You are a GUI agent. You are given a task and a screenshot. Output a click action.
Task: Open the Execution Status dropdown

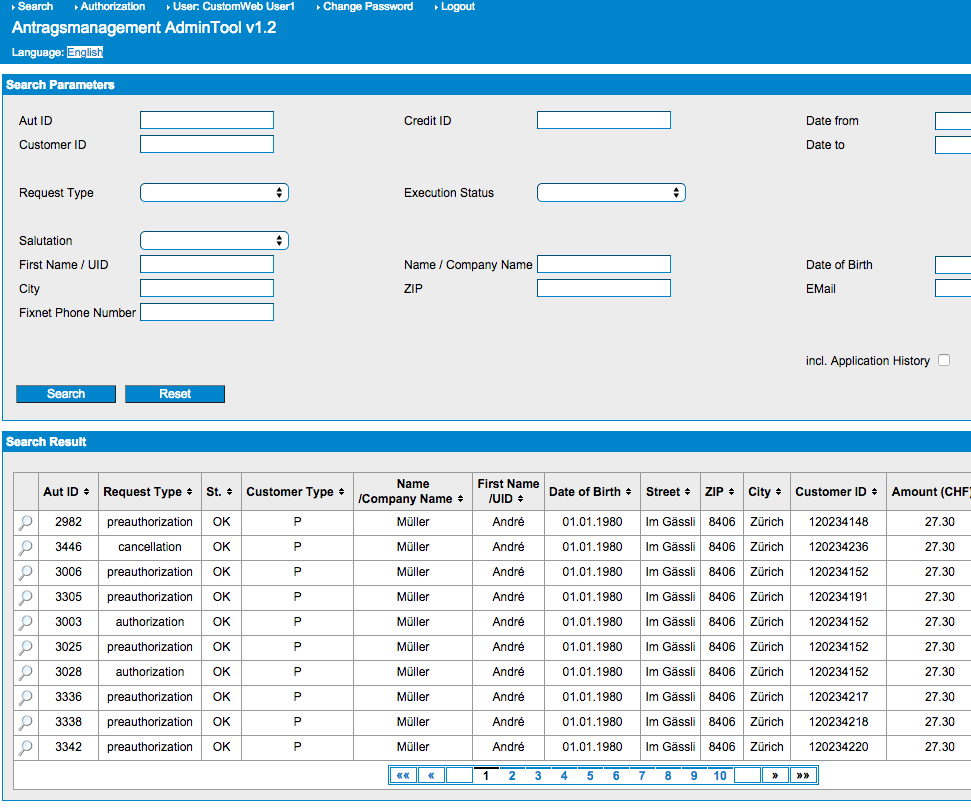[x=611, y=193]
